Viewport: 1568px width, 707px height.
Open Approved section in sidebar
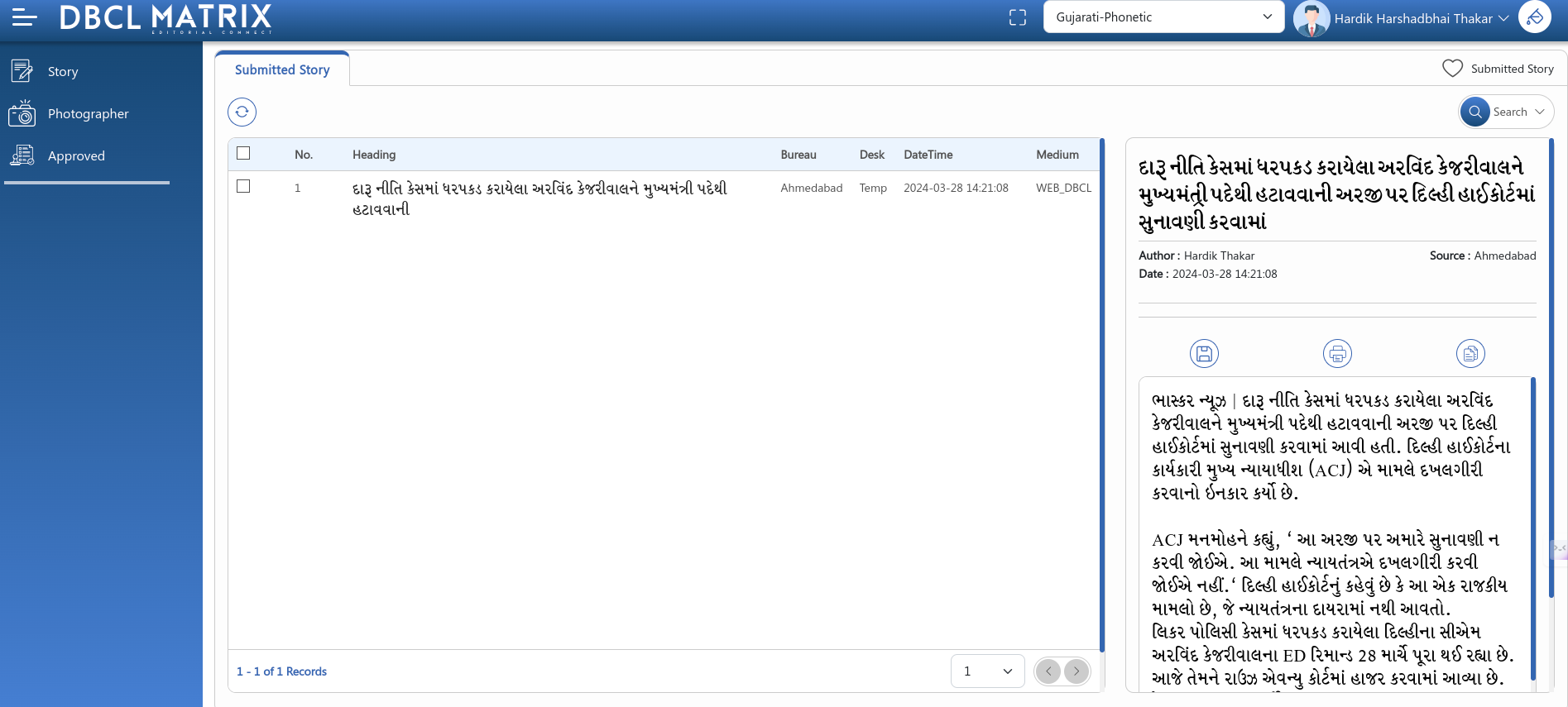coord(76,156)
